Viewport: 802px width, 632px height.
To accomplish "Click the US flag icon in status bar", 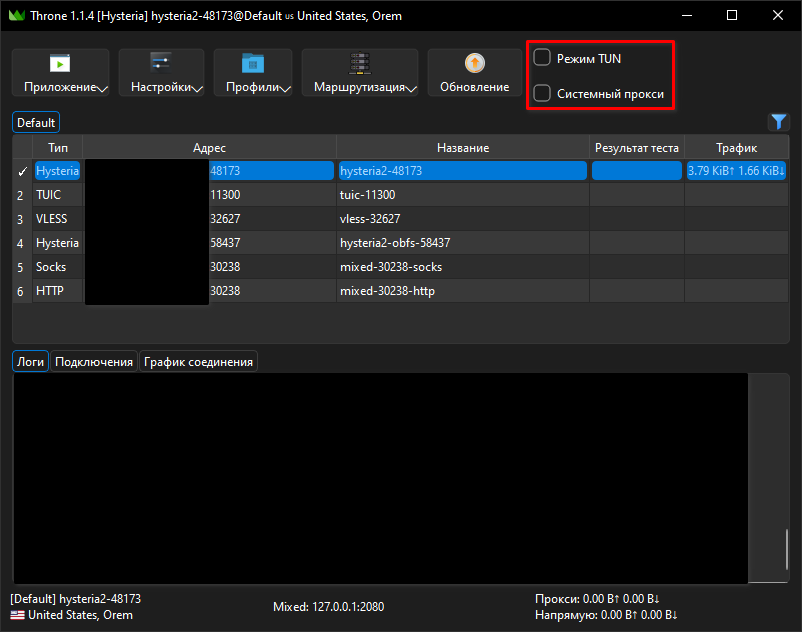I will point(17,615).
